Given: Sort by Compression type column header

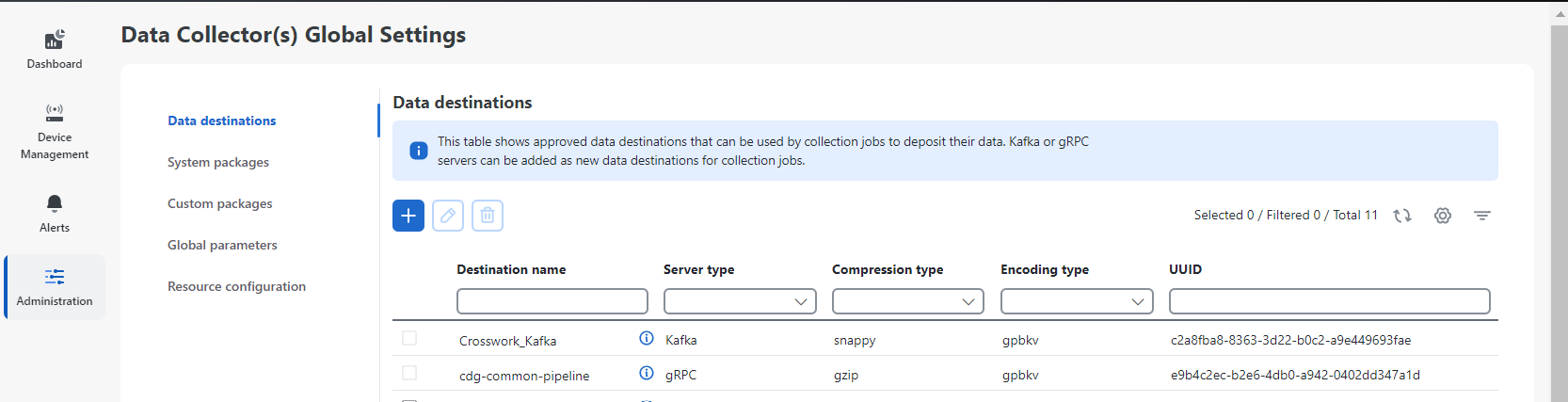Looking at the screenshot, I should 888,269.
